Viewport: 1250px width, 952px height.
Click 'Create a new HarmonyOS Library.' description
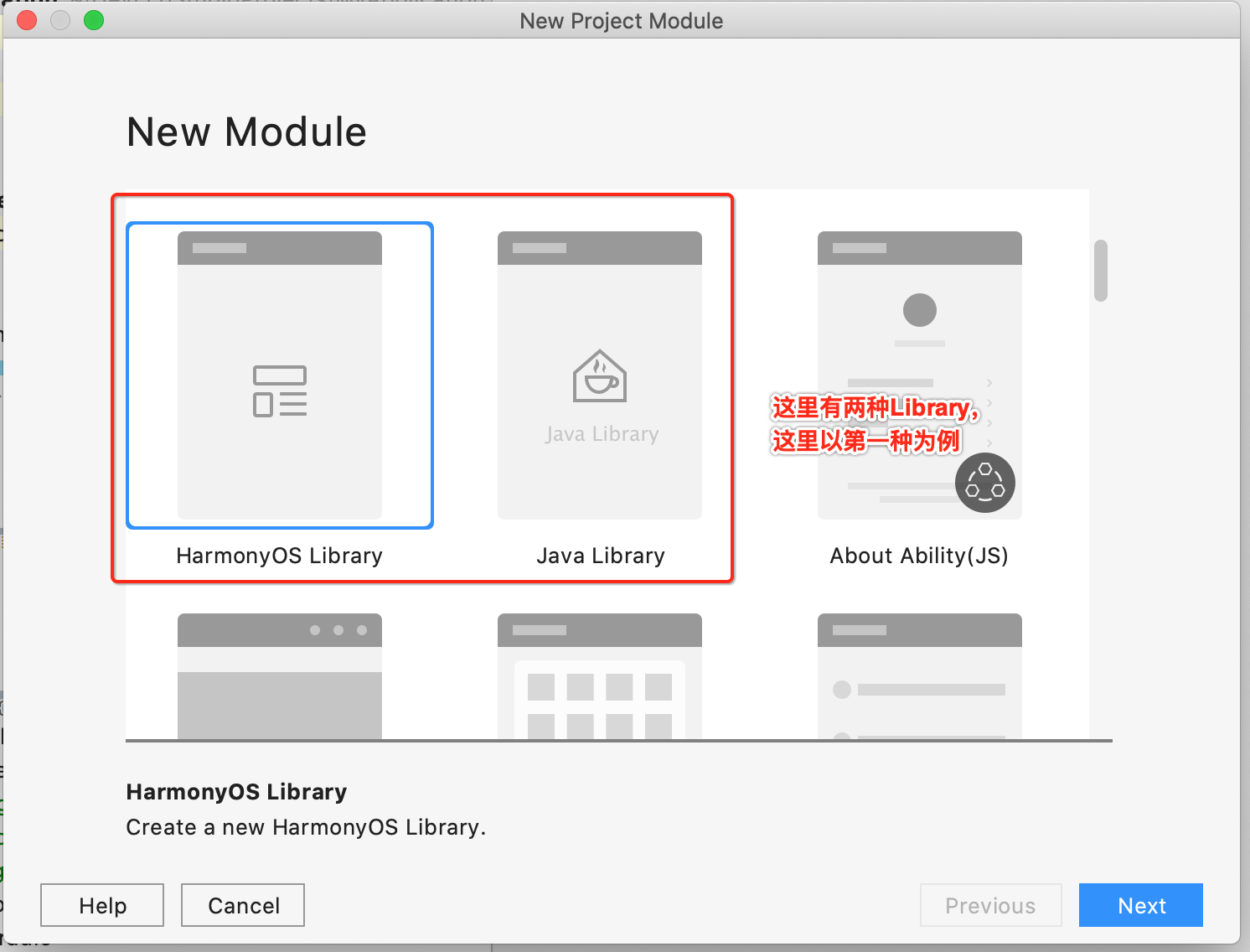click(x=306, y=827)
